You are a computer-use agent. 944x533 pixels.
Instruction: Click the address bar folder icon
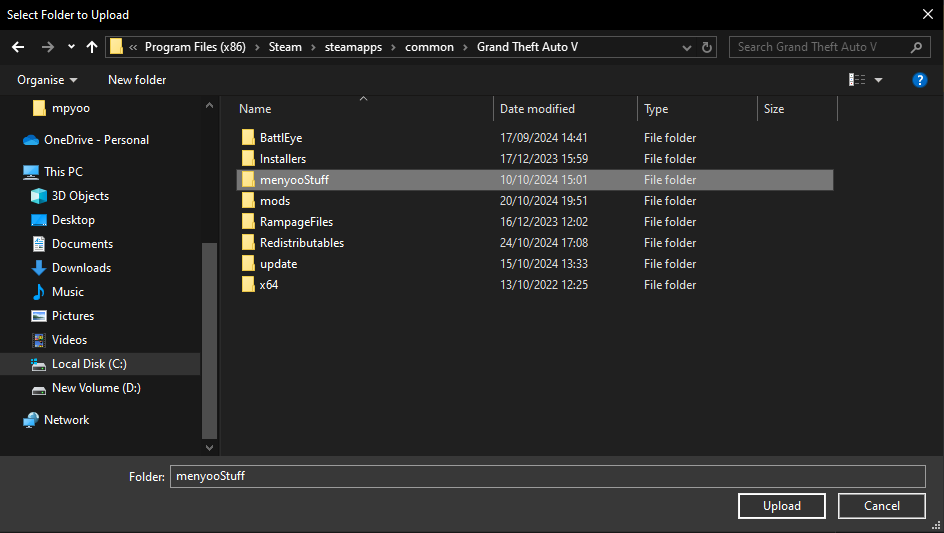116,47
